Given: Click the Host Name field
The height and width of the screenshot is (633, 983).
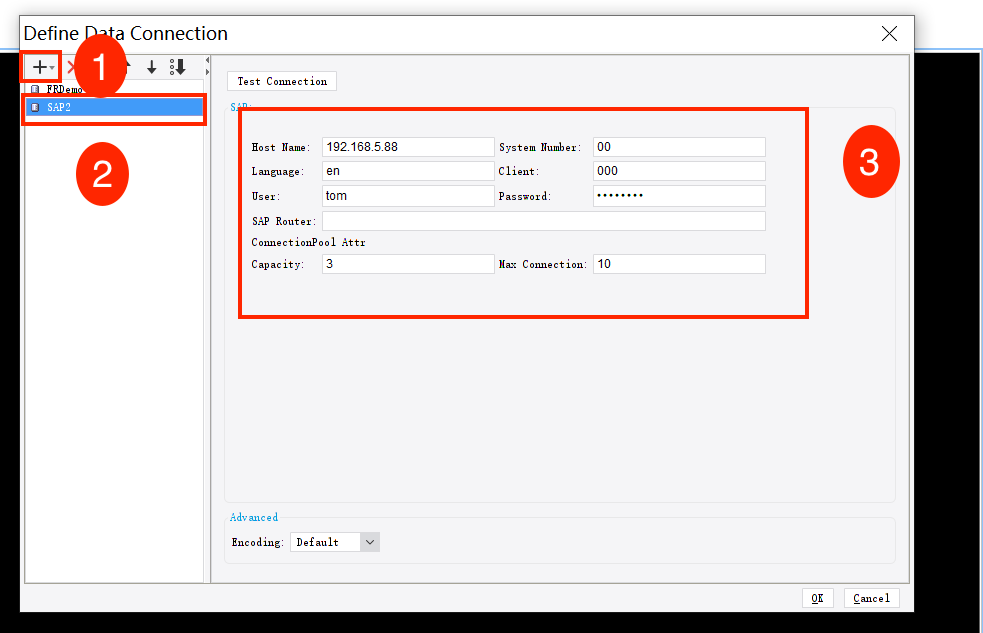Looking at the screenshot, I should pos(408,147).
